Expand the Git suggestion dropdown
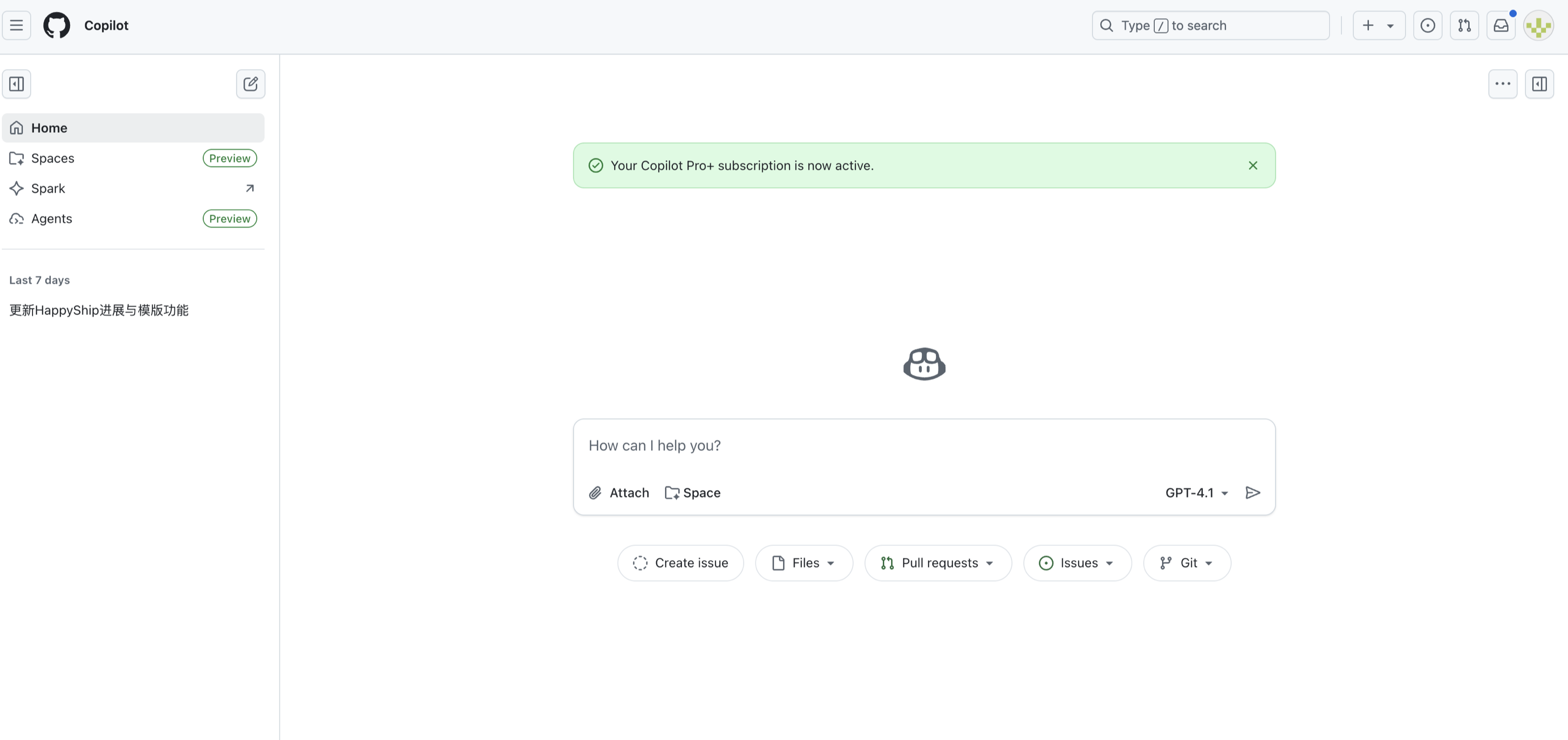 click(1187, 564)
